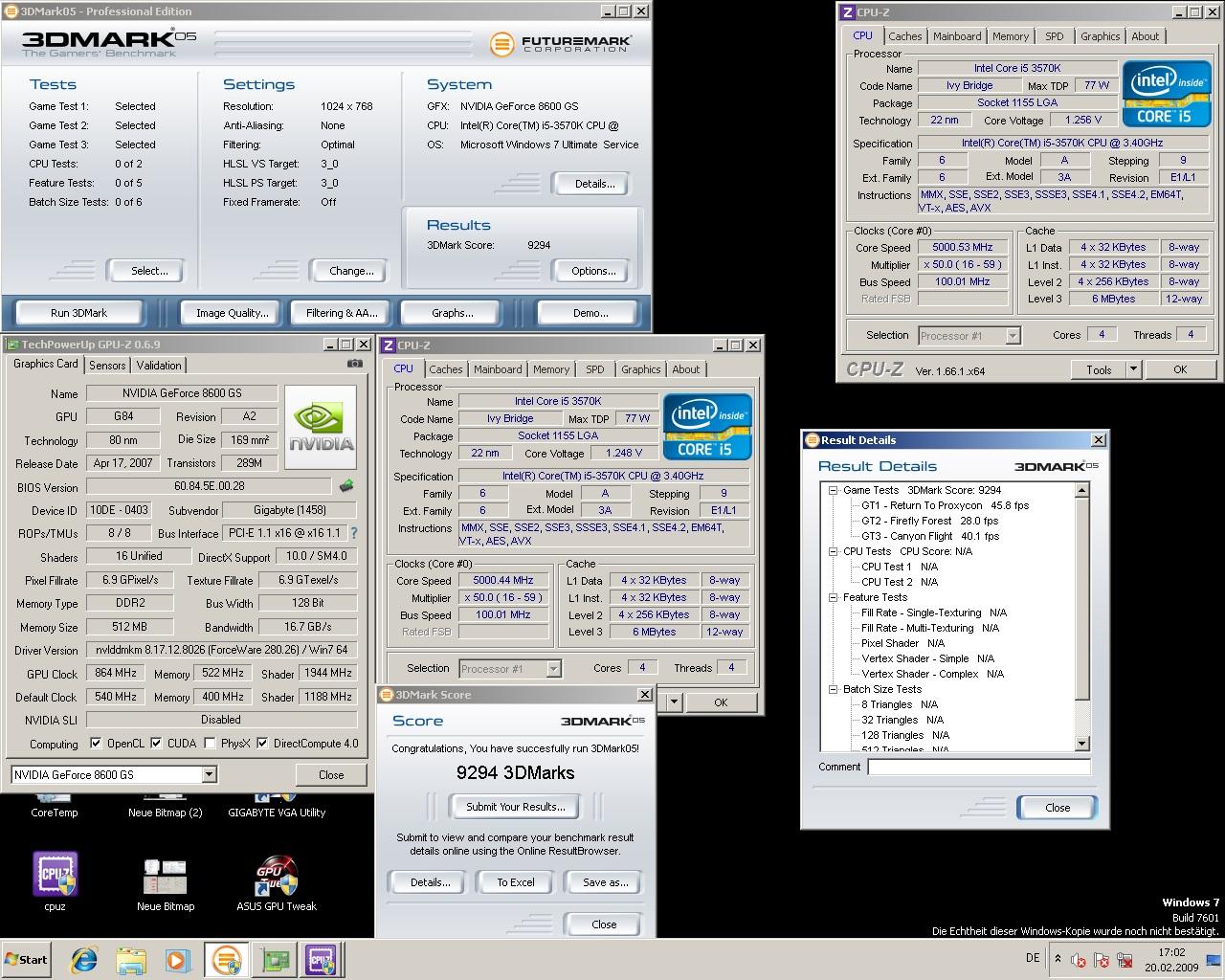
Task: Click Save as button in Score dialog
Action: click(605, 882)
